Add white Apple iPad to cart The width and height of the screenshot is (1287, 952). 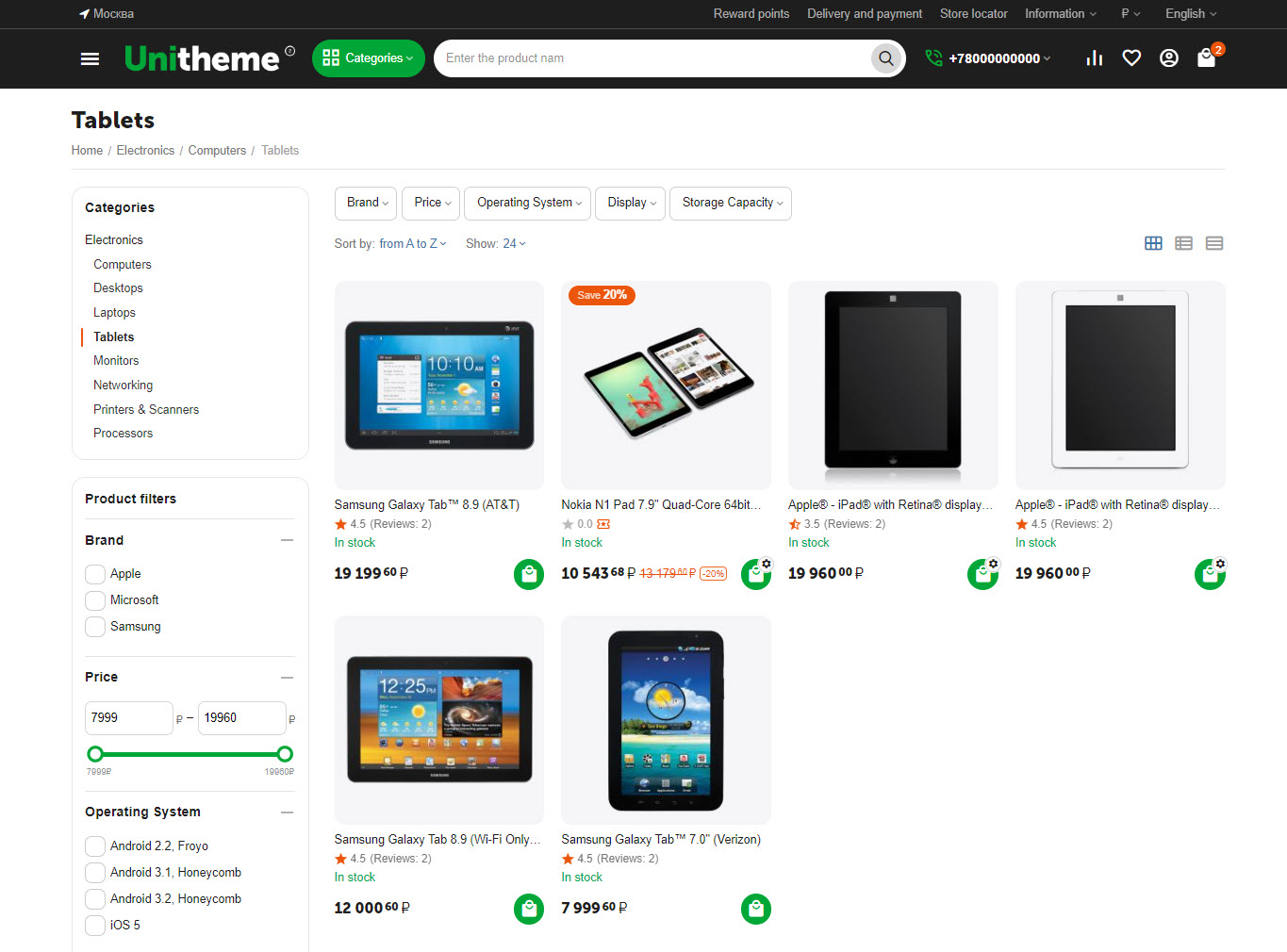coord(1210,574)
